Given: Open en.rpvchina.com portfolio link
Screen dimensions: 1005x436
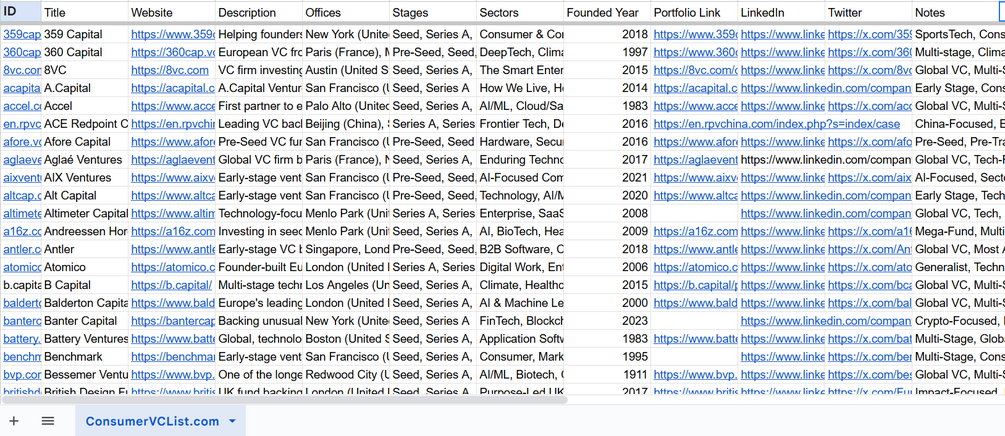Looking at the screenshot, I should pyautogui.click(x=777, y=124).
